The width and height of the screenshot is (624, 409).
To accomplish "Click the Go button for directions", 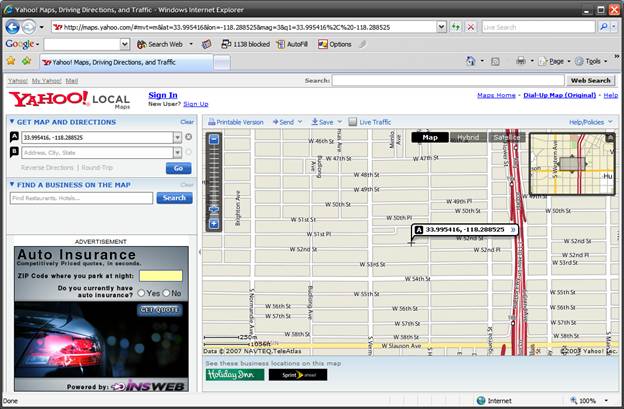I will point(178,168).
